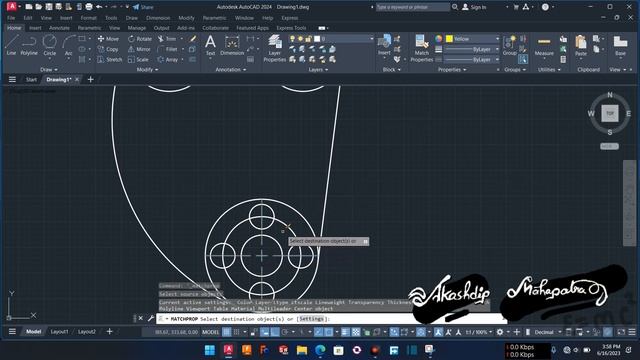Add a new drawing tab with plus
640x360 pixels.
[x=91, y=80]
